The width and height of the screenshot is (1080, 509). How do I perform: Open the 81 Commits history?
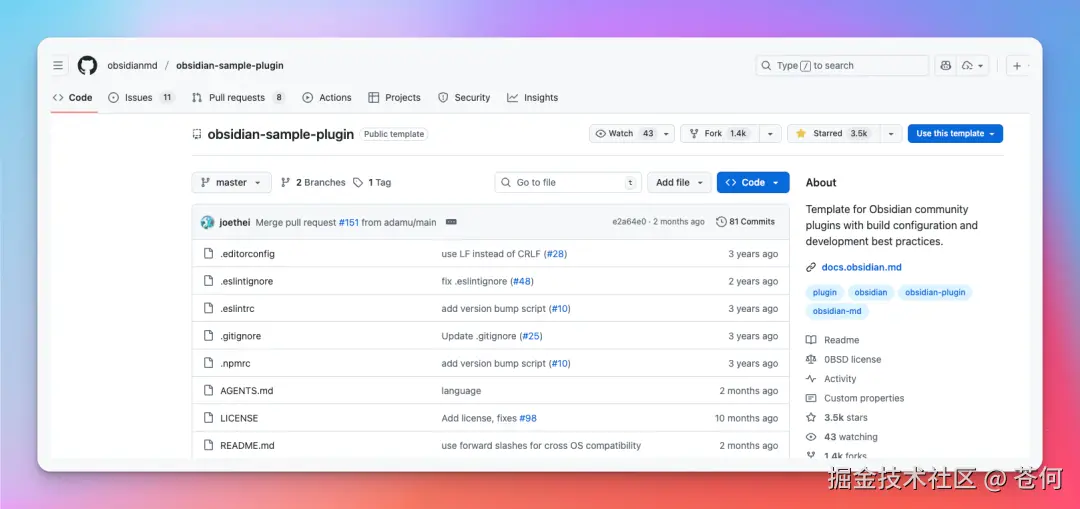746,222
